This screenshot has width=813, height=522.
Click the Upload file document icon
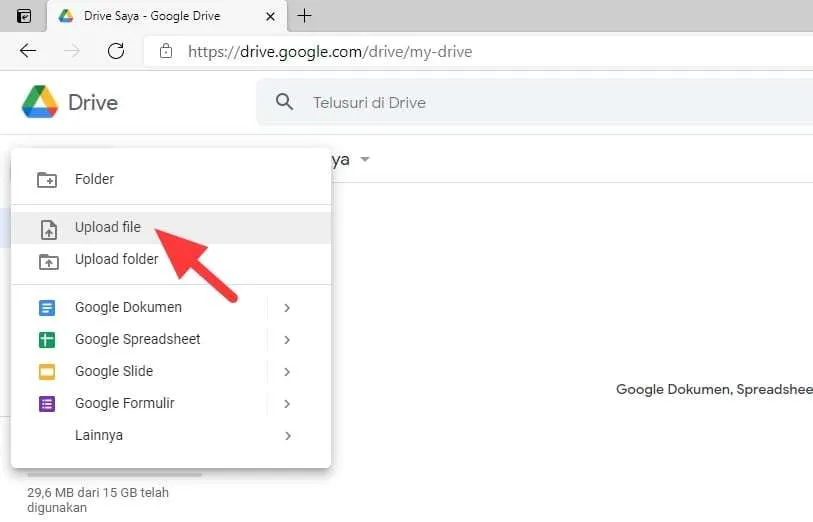[49, 229]
